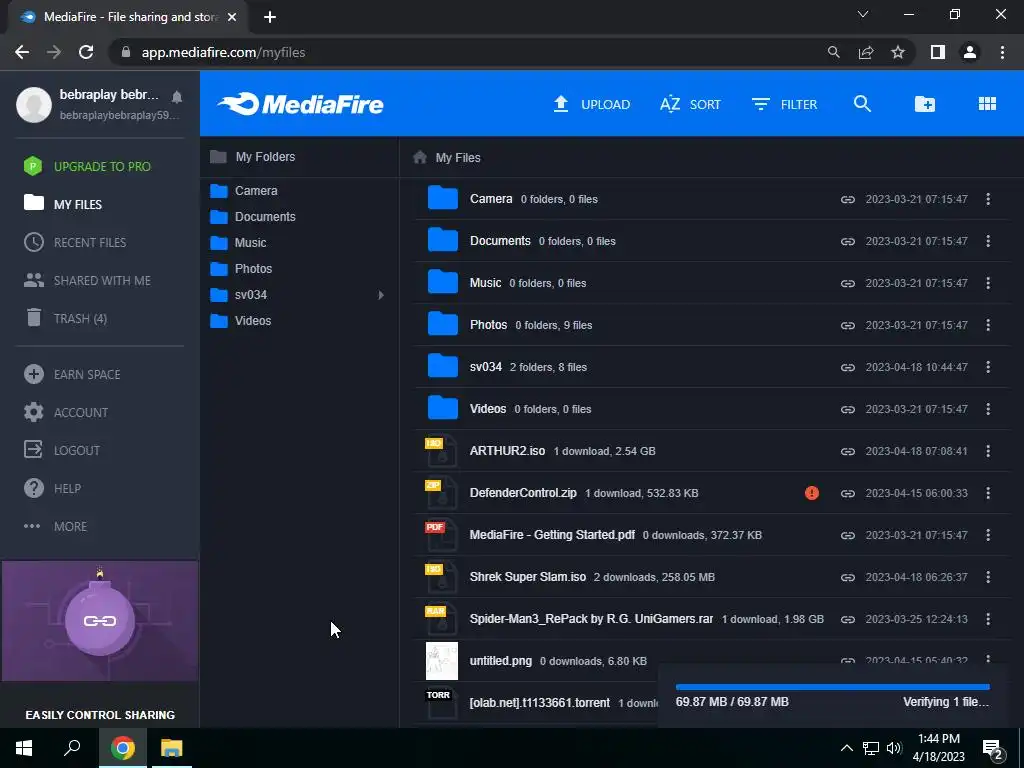Open Recent Files in the sidebar
Screen dimensions: 1024x768
coord(75,242)
